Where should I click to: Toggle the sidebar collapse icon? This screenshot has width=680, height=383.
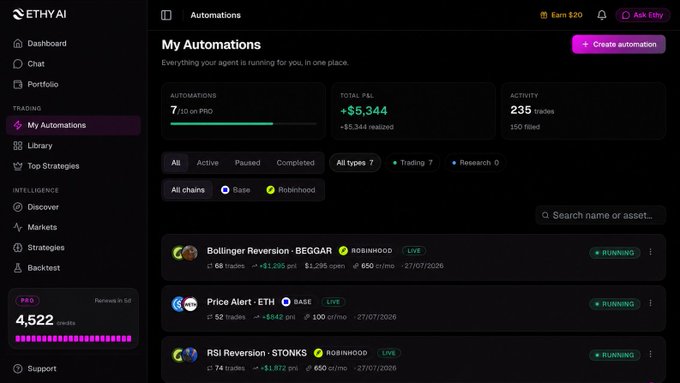click(166, 15)
